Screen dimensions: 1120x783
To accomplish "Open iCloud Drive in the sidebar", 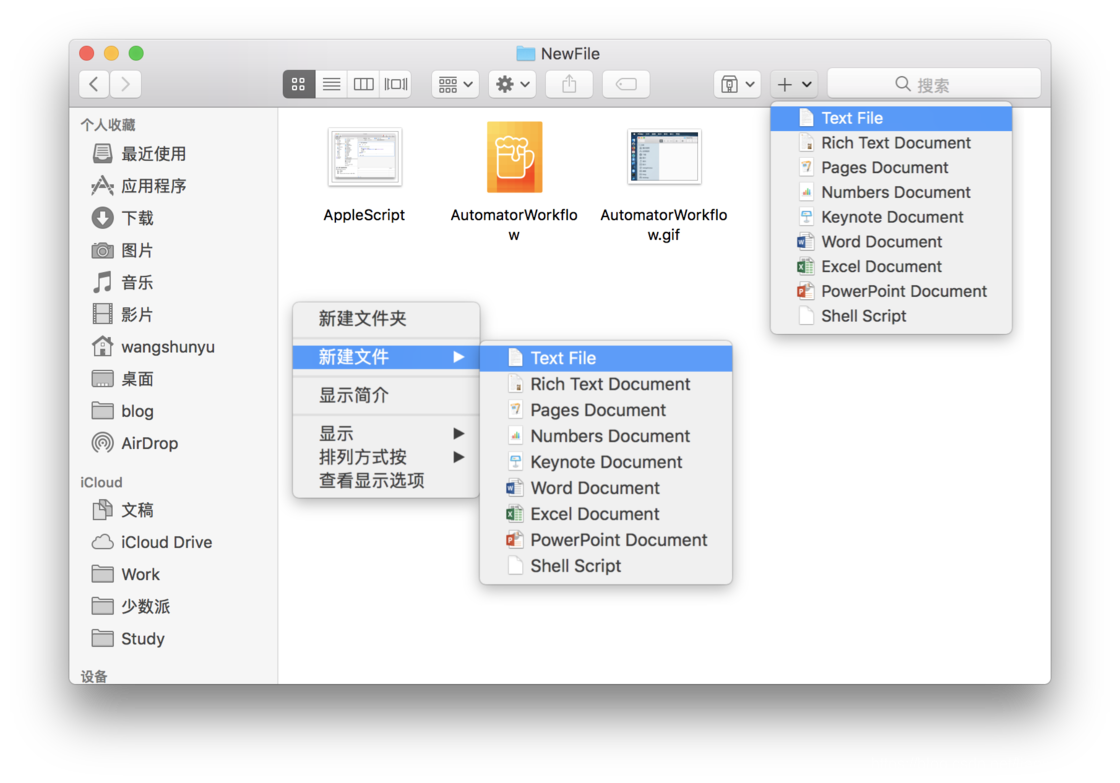I will [152, 542].
